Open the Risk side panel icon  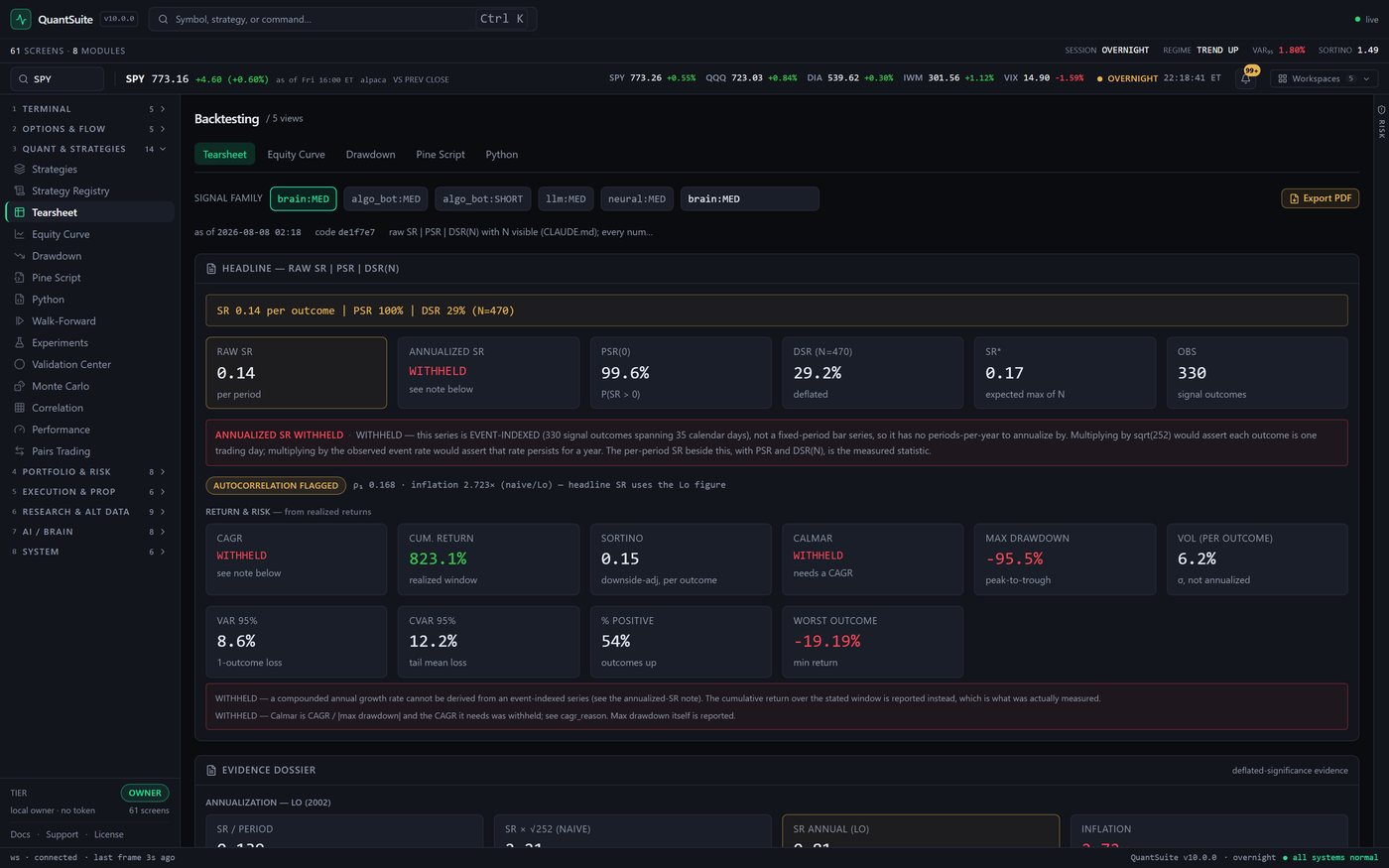1381,109
